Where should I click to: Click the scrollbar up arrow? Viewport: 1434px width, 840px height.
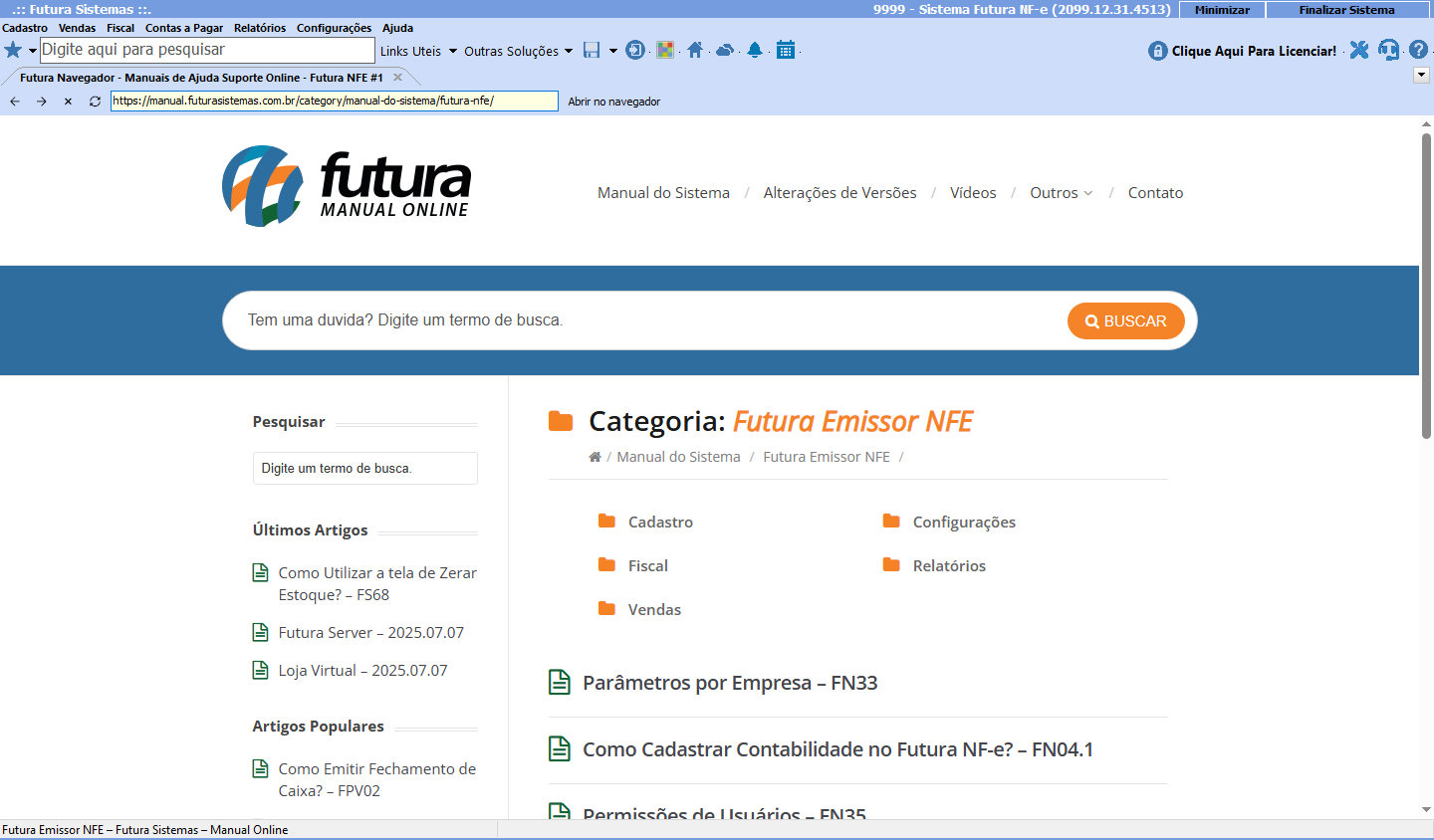coord(1426,123)
